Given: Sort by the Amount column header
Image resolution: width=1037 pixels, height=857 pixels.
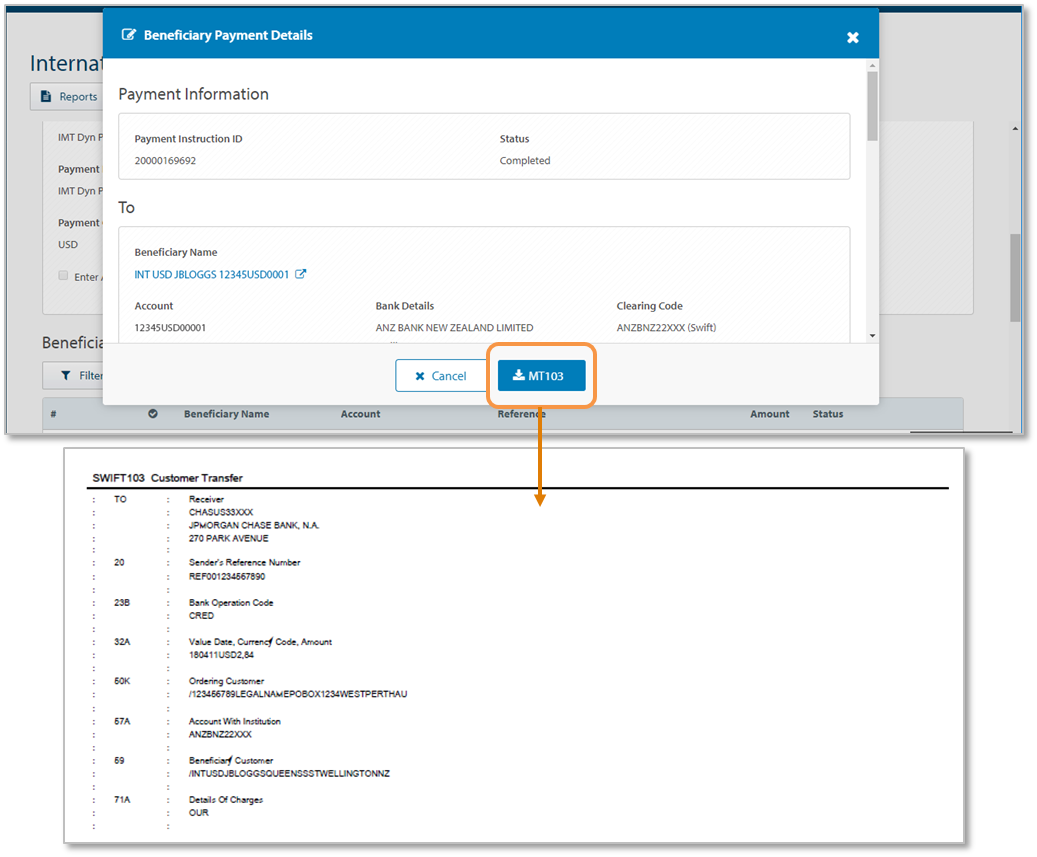Looking at the screenshot, I should pyautogui.click(x=769, y=414).
